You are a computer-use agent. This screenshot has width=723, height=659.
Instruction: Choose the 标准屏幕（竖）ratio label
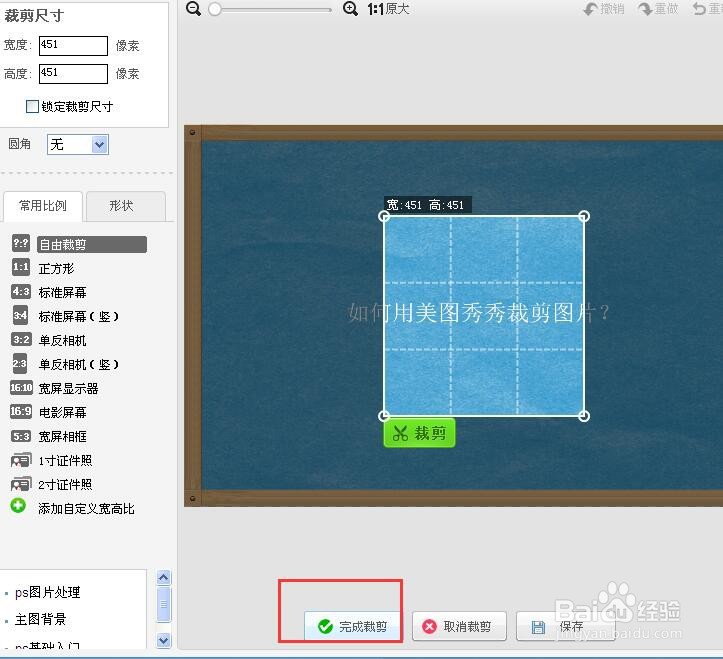(x=79, y=316)
